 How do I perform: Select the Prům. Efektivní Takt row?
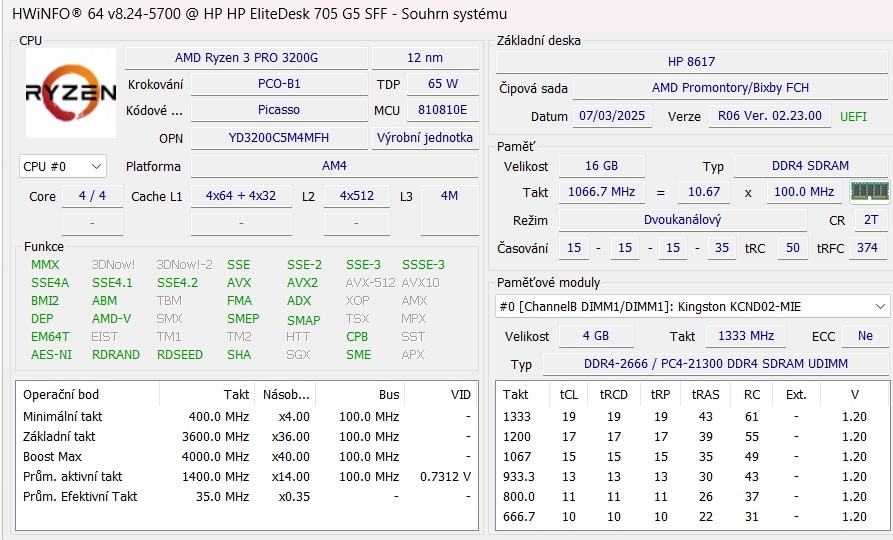point(247,496)
